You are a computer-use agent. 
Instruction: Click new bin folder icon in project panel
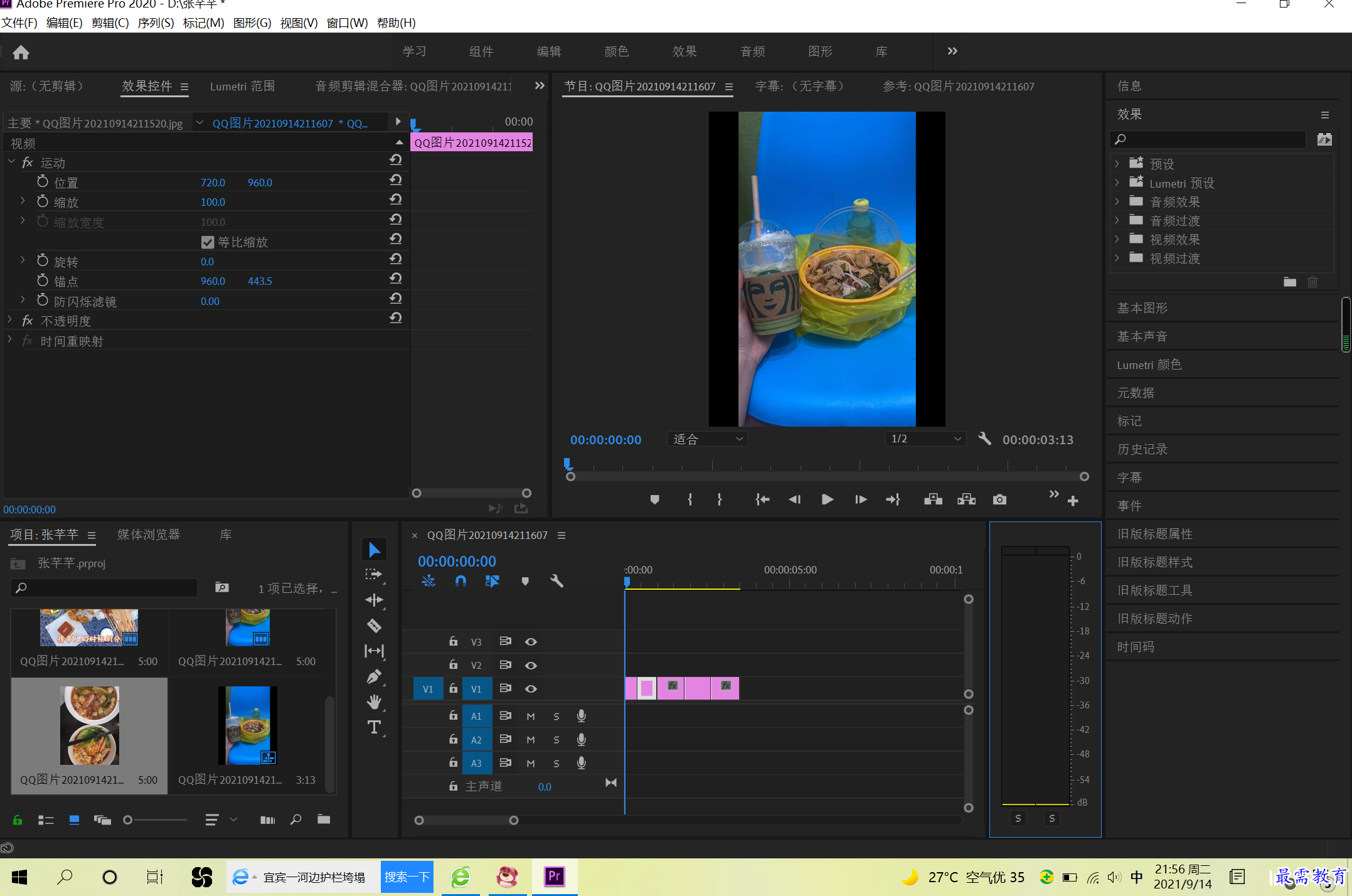[324, 819]
